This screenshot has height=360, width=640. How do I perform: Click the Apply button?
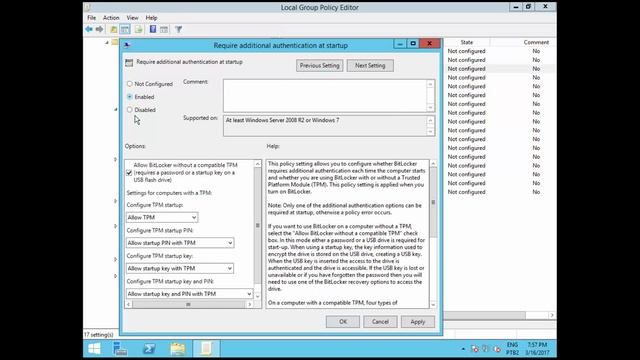click(418, 322)
